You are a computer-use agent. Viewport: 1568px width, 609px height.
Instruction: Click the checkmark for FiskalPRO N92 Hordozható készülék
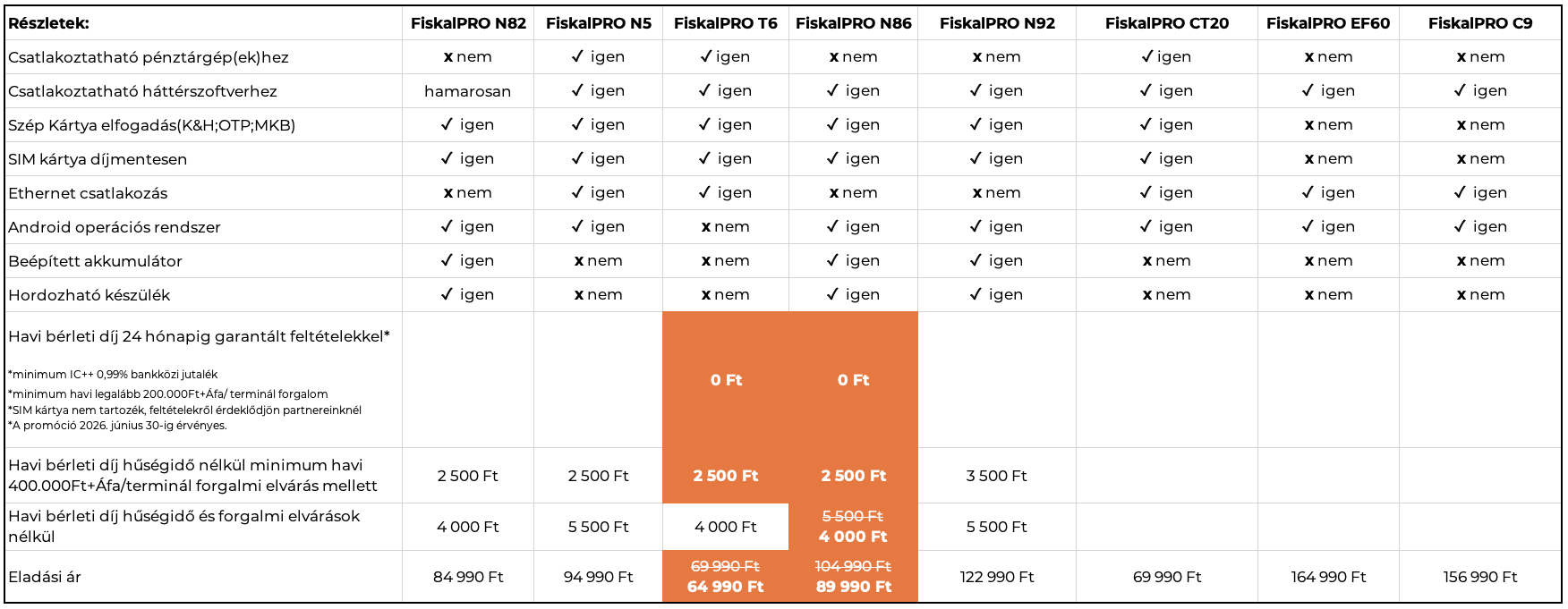[976, 294]
